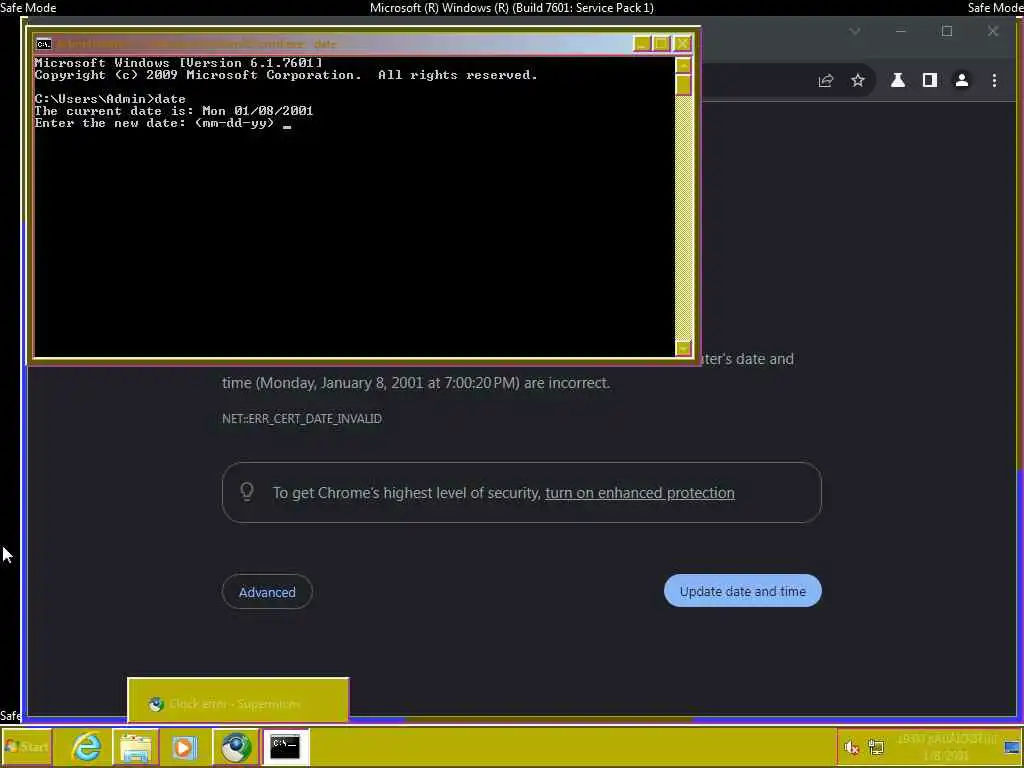Viewport: 1024px width, 768px height.
Task: Maximize the Command Prompt window
Action: pyautogui.click(x=662, y=44)
